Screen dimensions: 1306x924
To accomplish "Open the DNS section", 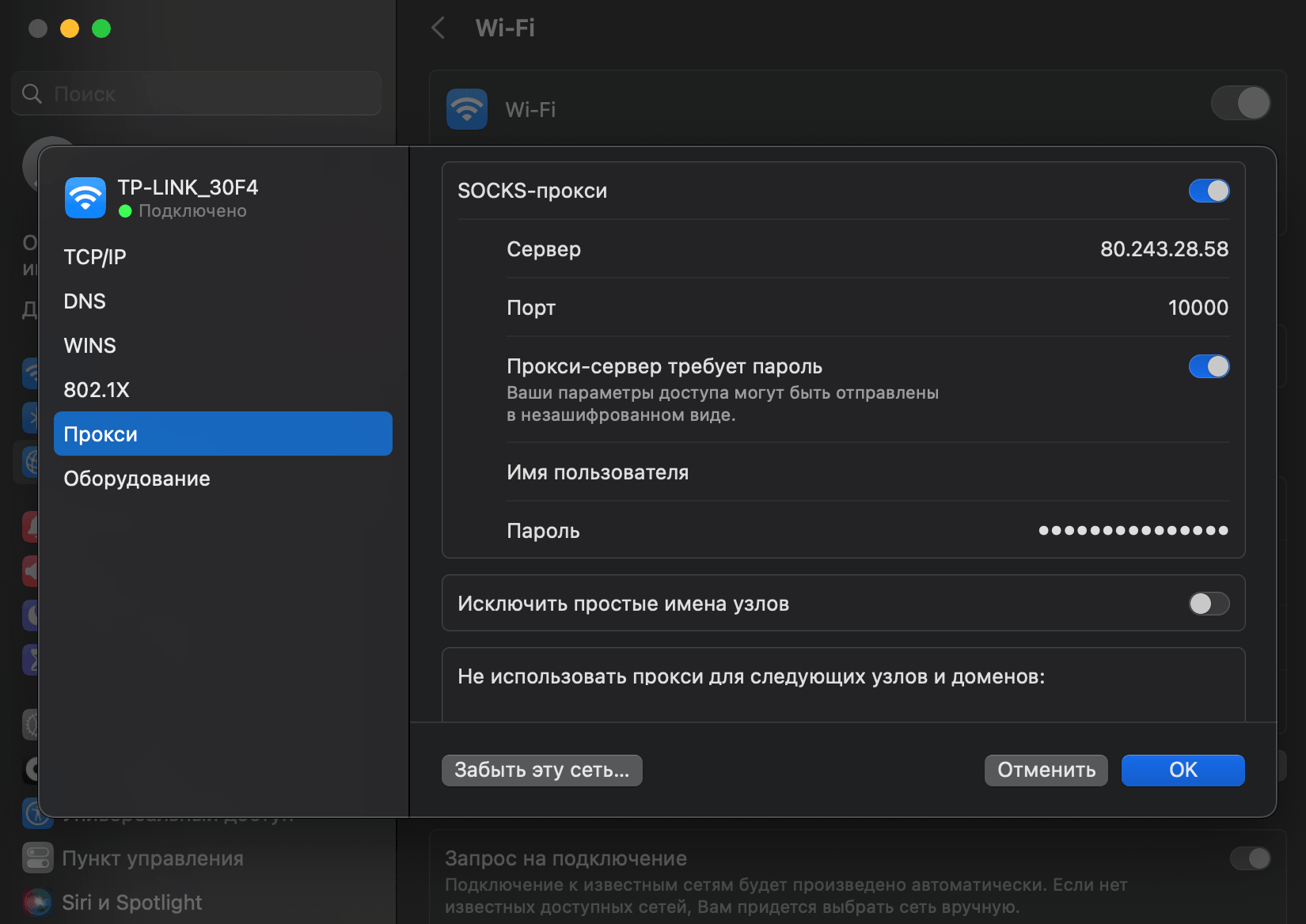I will click(x=223, y=301).
